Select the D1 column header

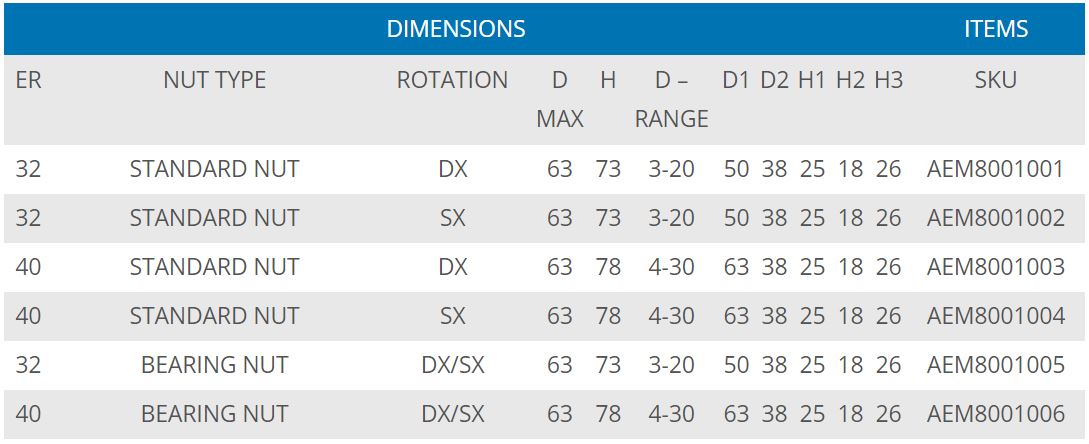pyautogui.click(x=736, y=80)
